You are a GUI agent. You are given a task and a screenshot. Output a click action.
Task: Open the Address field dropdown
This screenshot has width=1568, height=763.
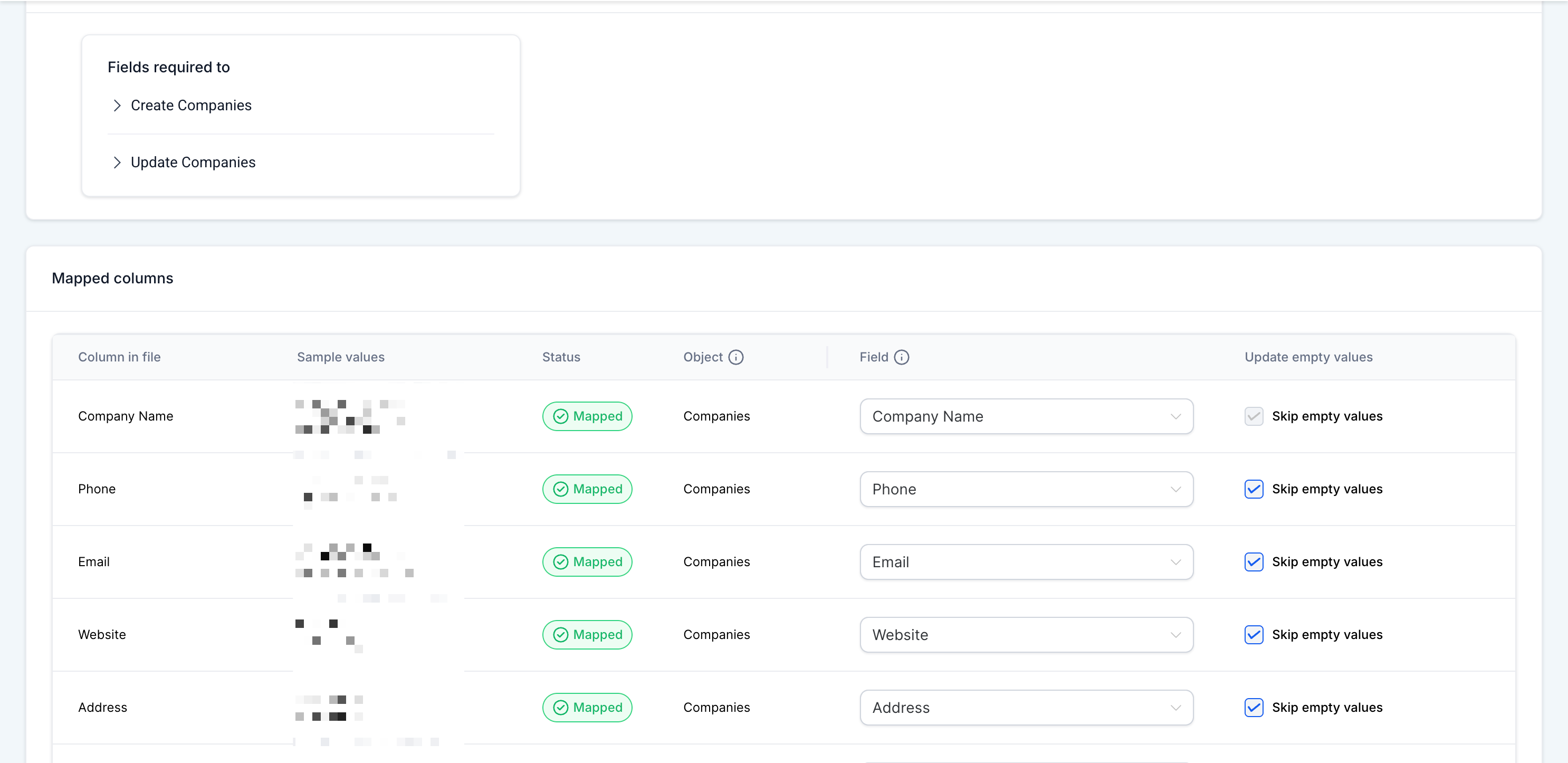coord(1026,708)
